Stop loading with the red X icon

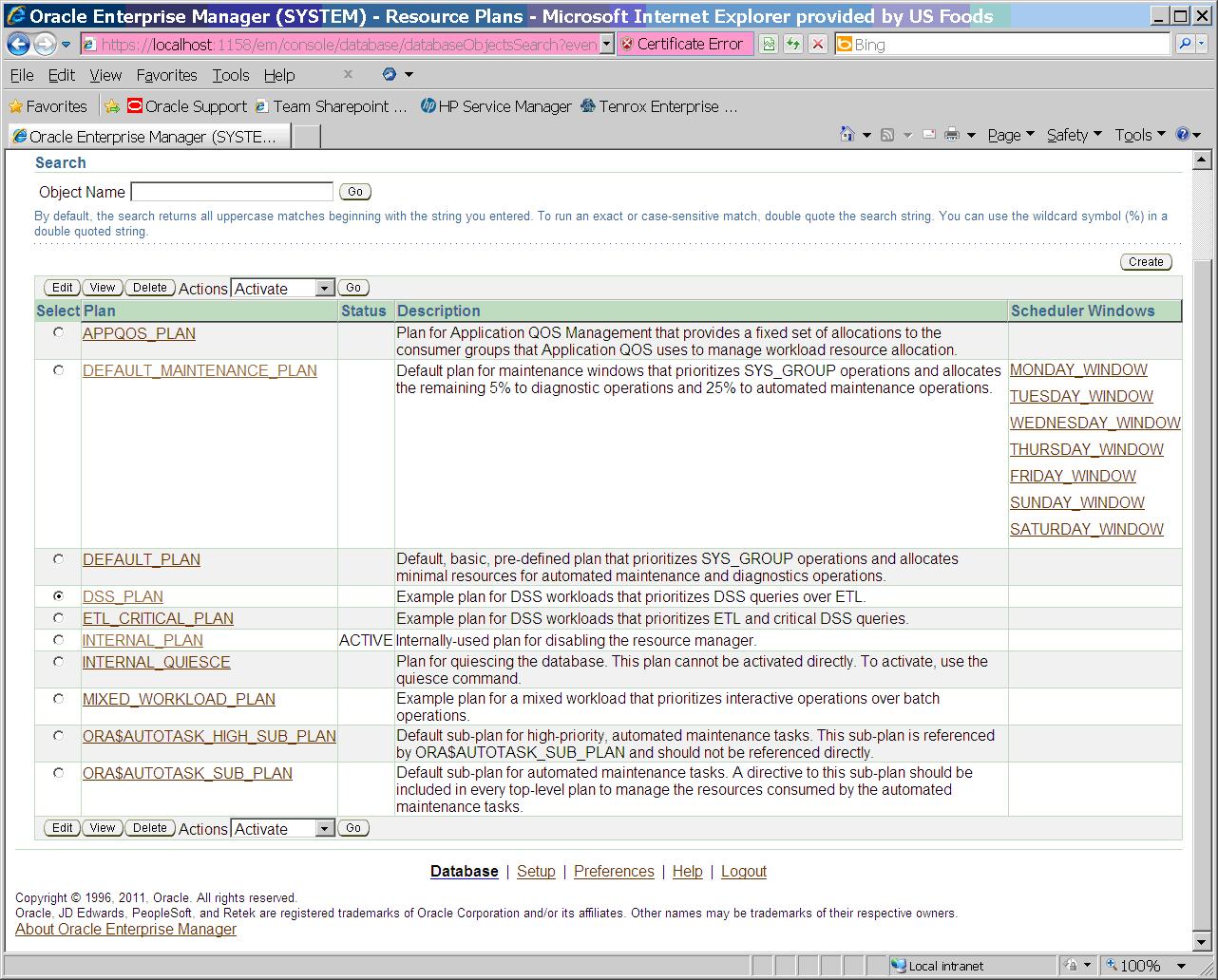817,44
